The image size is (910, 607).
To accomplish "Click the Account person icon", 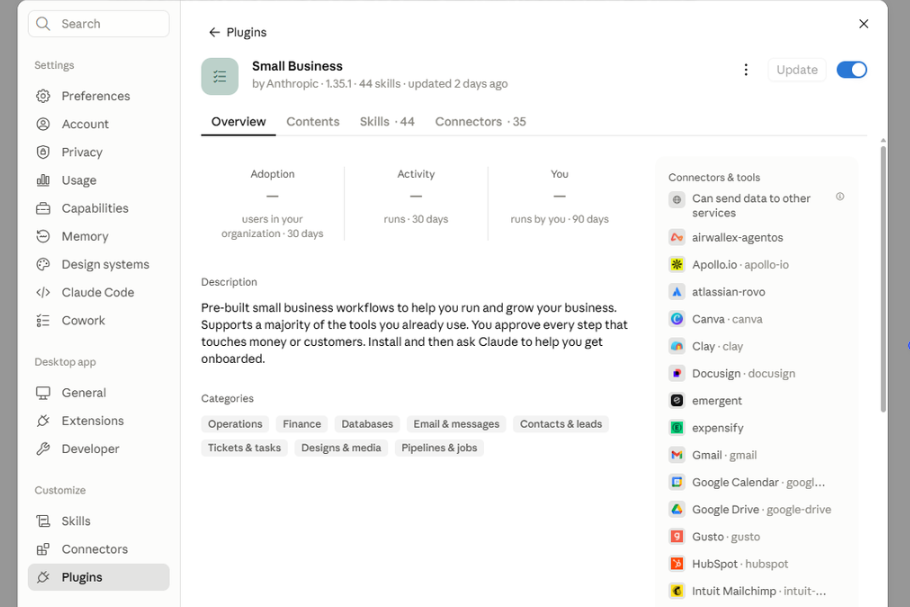I will point(43,124).
